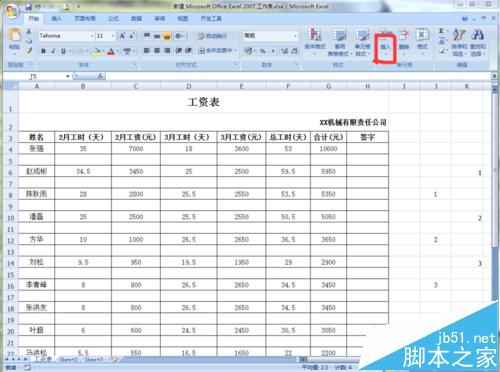Open the Merge and Center dropdown arrow
Viewport: 500px width, 372px height.
pyautogui.click(x=235, y=51)
